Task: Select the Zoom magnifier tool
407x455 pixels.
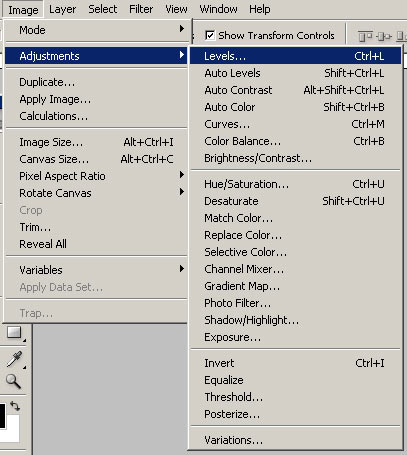Action: [13, 381]
